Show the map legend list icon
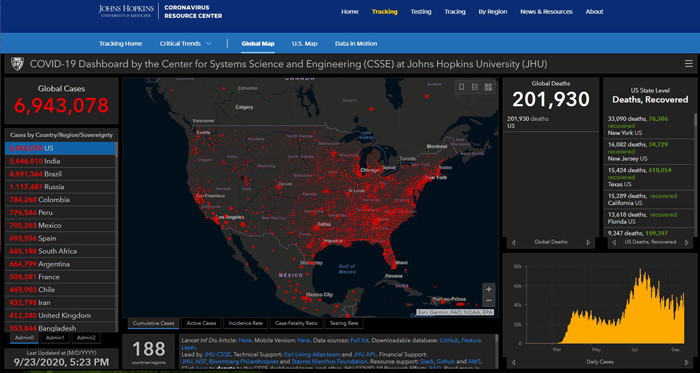This screenshot has width=700, height=373. coord(475,87)
